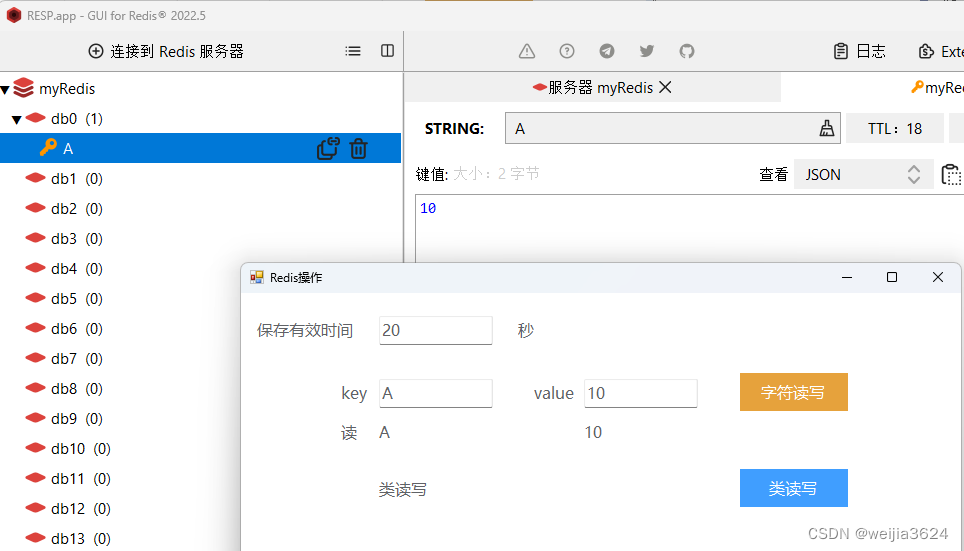Focus the 保存有效时间 seconds field
Image resolution: width=964 pixels, height=551 pixels.
[x=436, y=330]
